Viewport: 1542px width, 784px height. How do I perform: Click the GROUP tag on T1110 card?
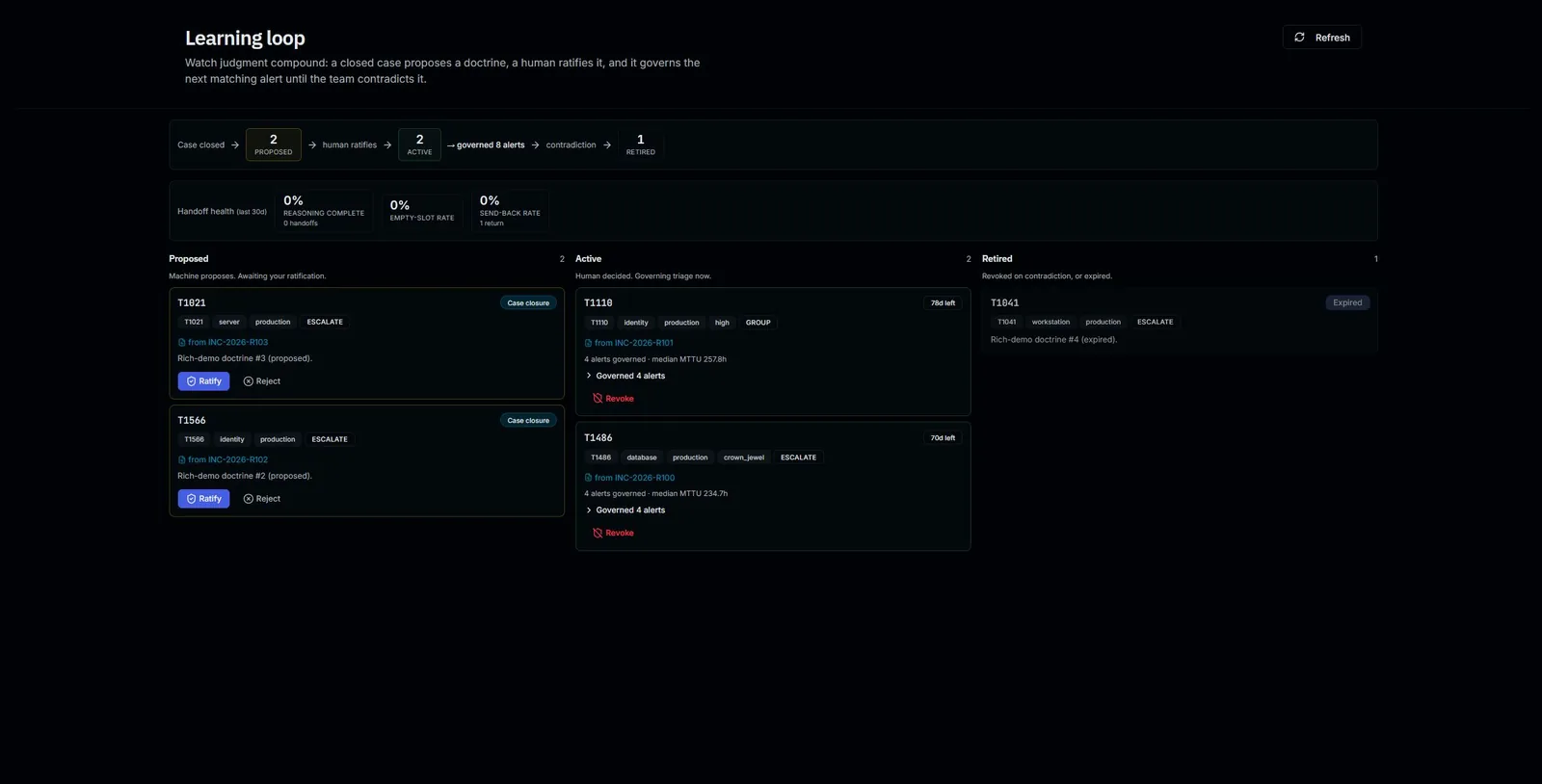758,323
